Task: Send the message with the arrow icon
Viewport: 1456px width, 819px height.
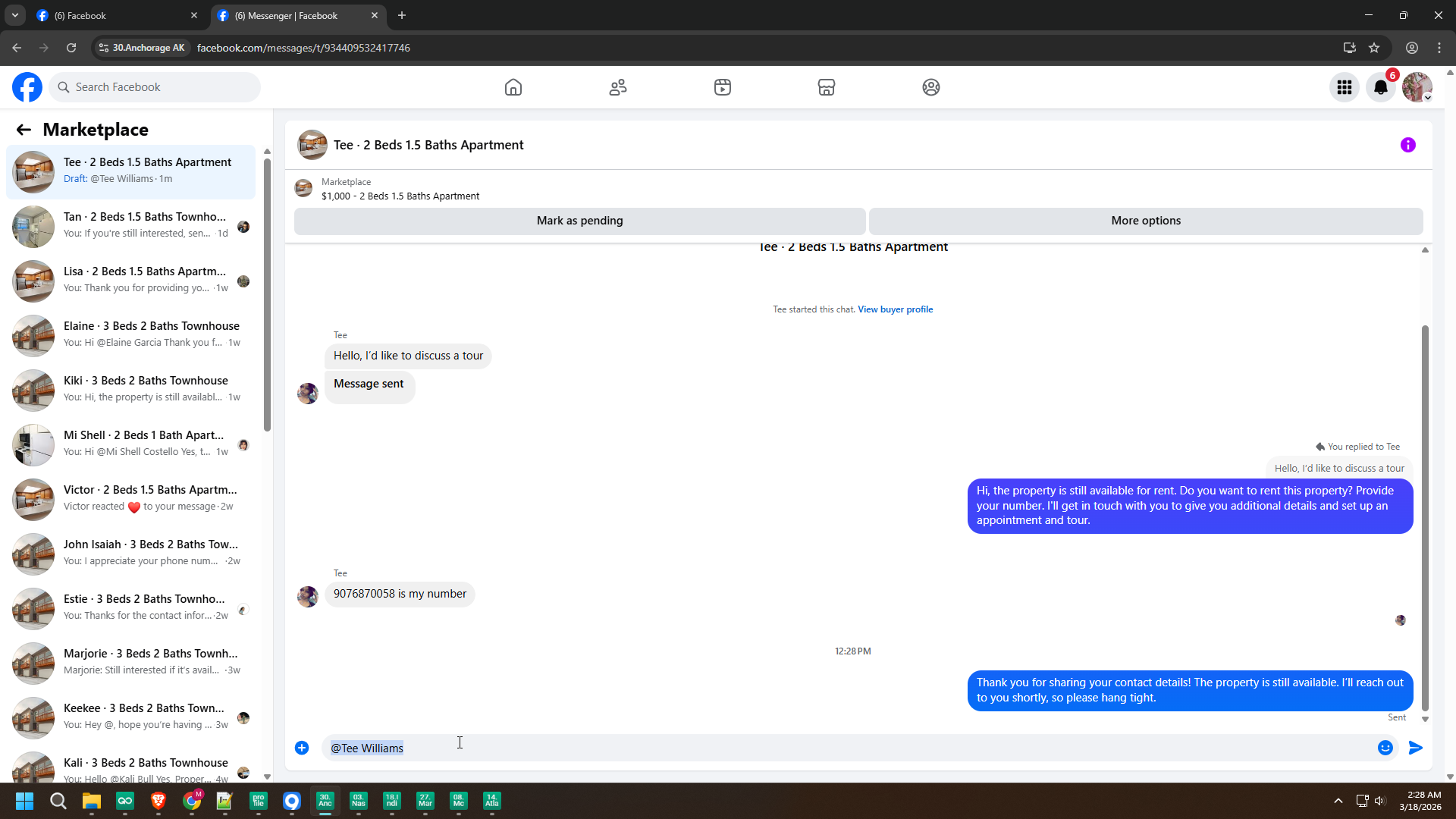Action: [1415, 748]
